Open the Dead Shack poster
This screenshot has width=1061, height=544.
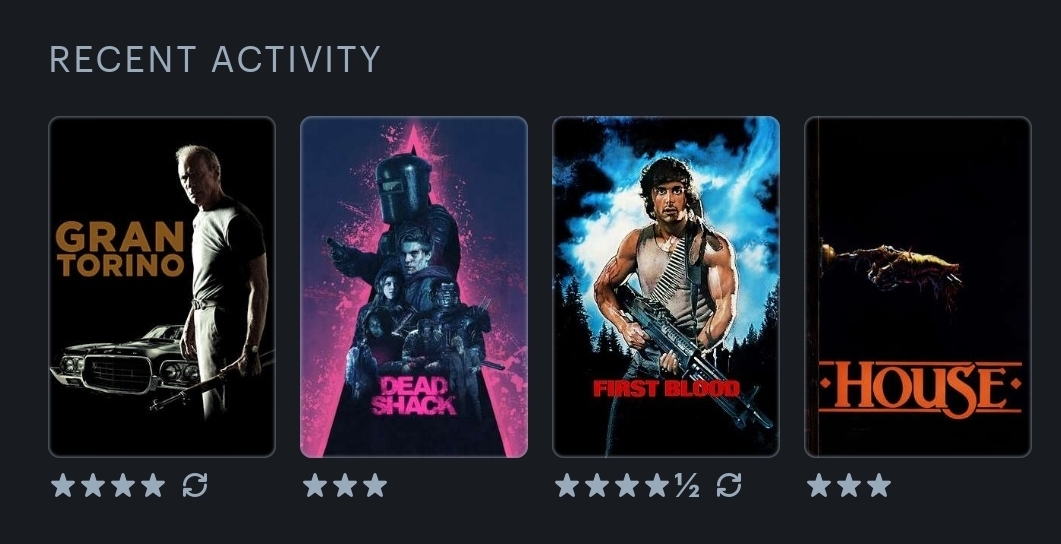(x=413, y=287)
